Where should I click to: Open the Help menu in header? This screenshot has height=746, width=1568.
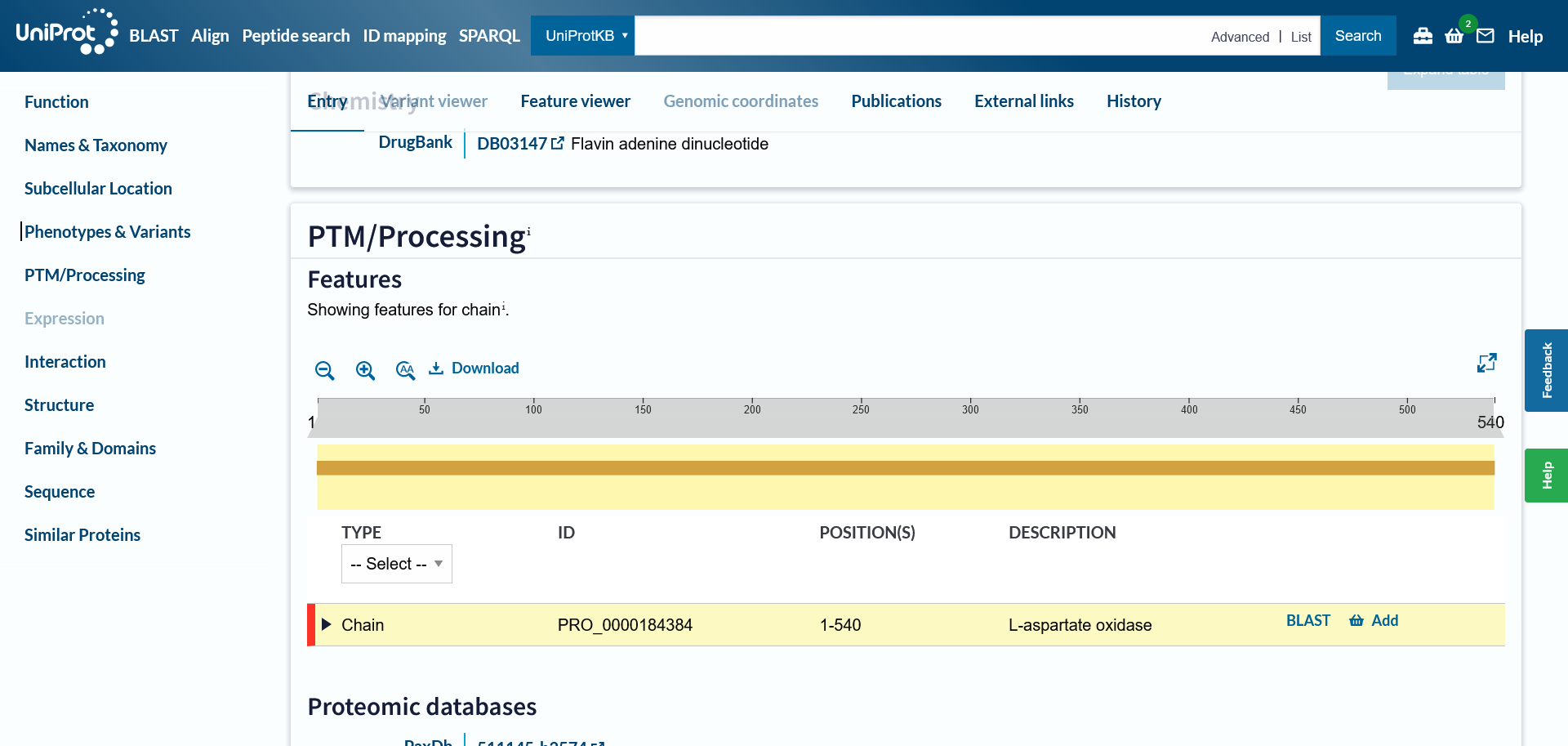click(1525, 37)
